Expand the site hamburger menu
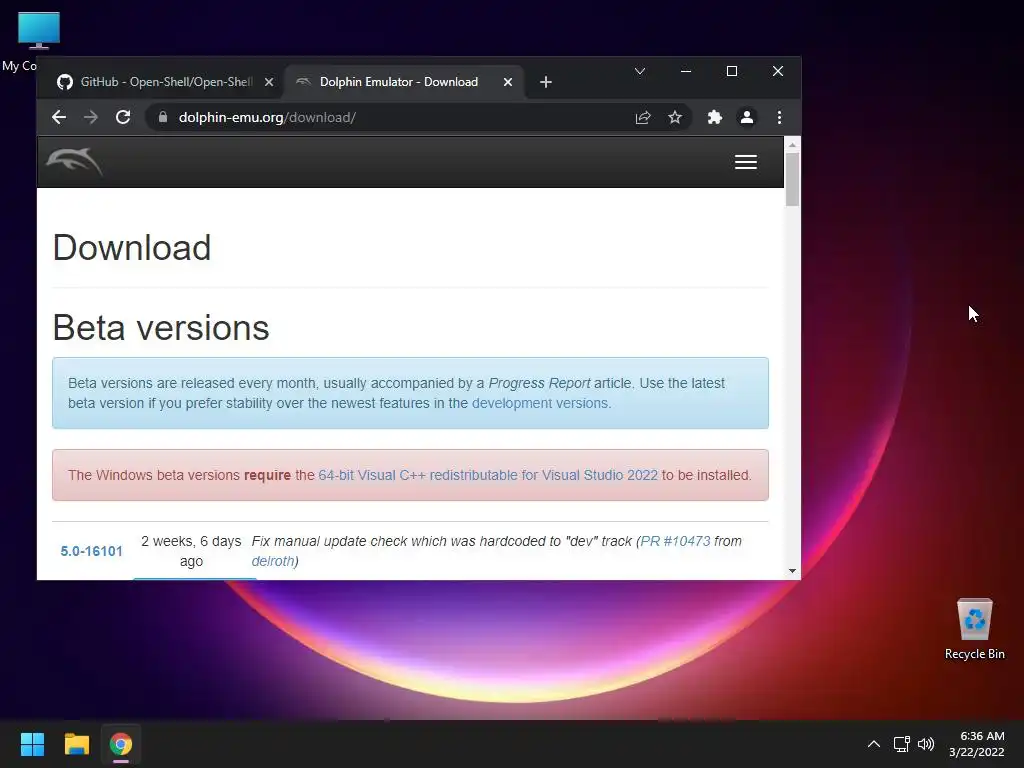Viewport: 1024px width, 768px height. pyautogui.click(x=746, y=162)
